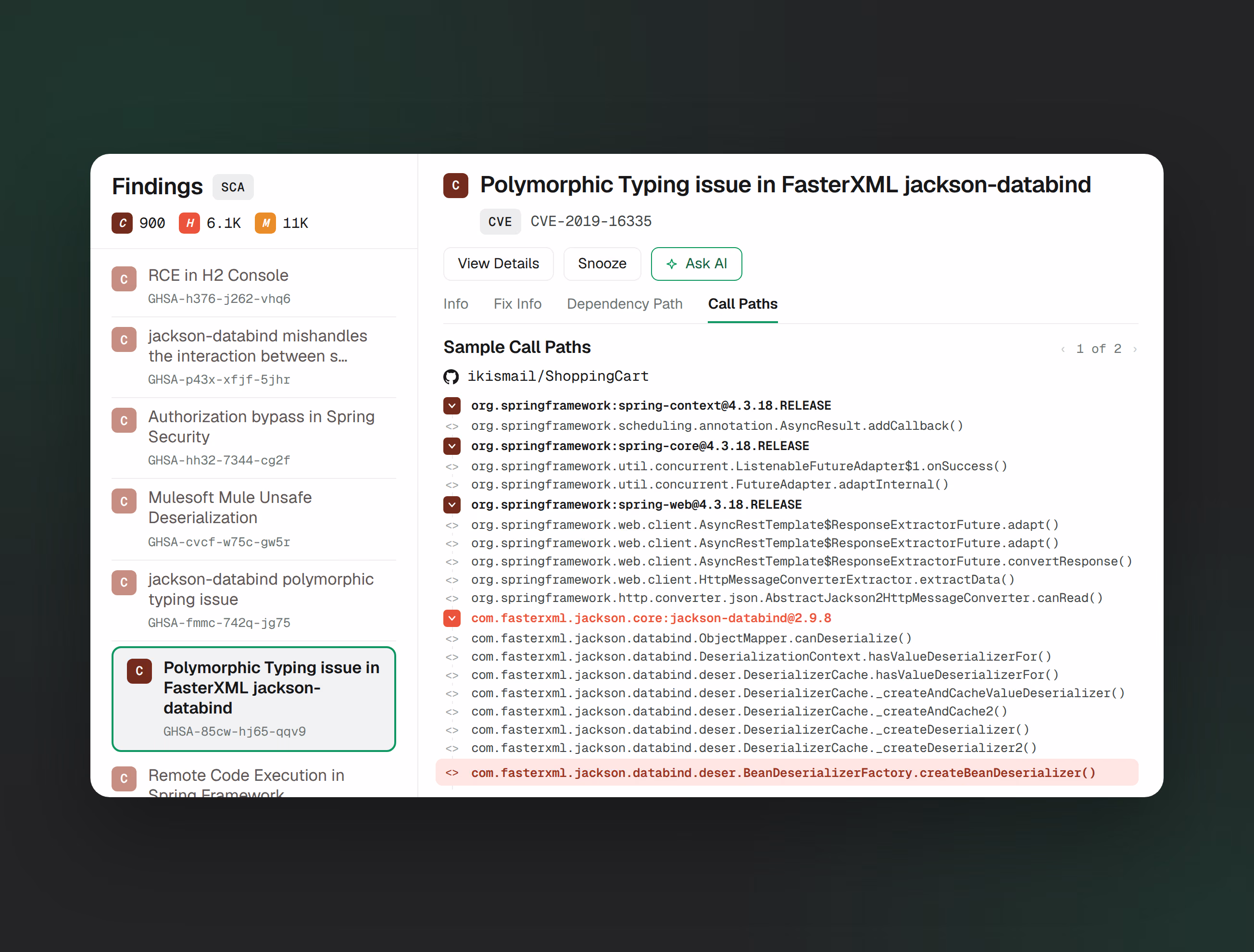Click the DeserializerCache.hasValueDeserializerFor() line

click(x=765, y=676)
